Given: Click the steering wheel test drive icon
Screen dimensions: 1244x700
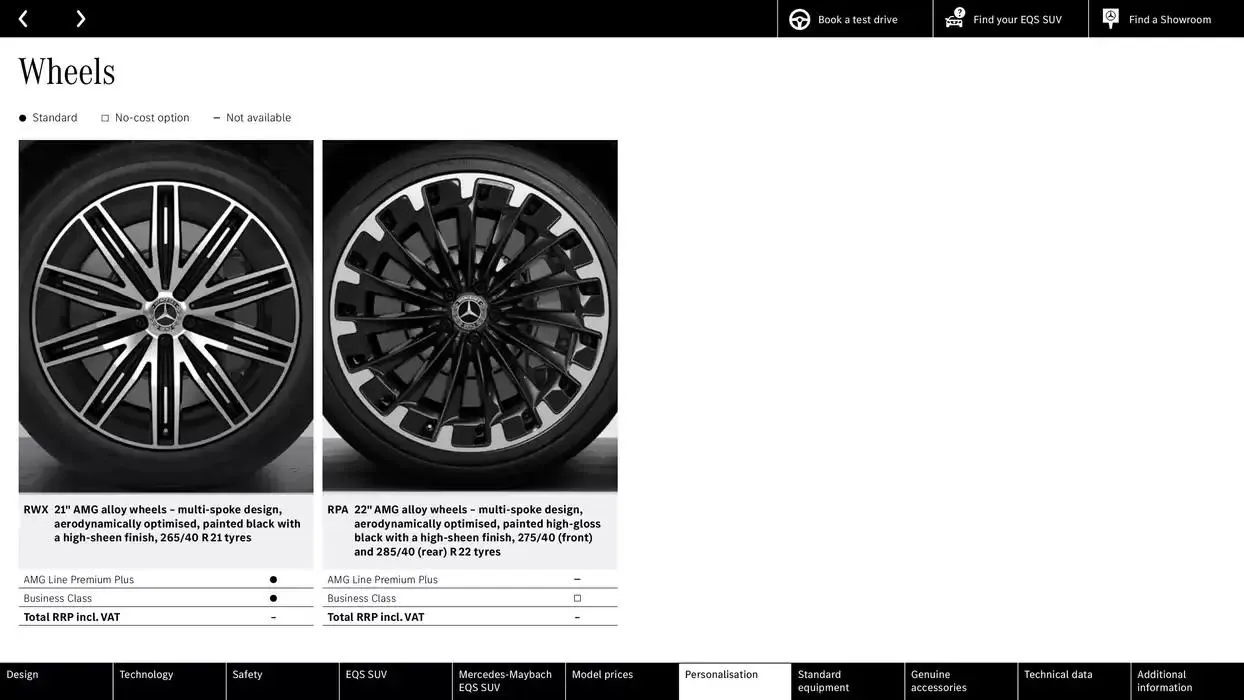Looking at the screenshot, I should pyautogui.click(x=799, y=19).
